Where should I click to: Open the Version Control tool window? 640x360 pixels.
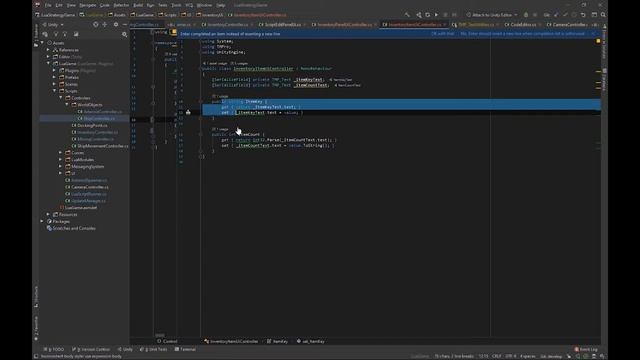pos(91,349)
